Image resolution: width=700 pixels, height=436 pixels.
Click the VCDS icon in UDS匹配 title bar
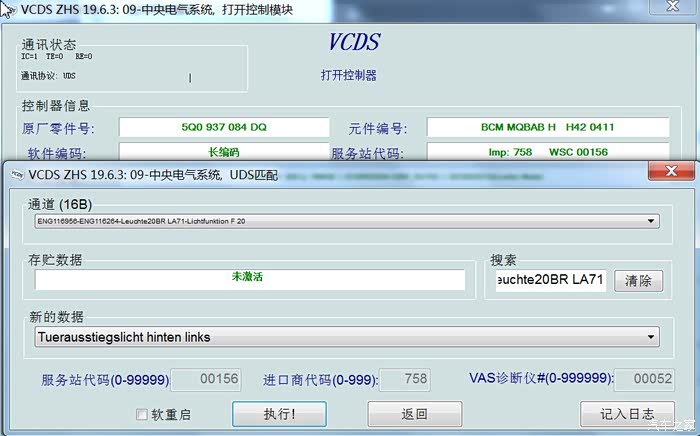[x=17, y=174]
